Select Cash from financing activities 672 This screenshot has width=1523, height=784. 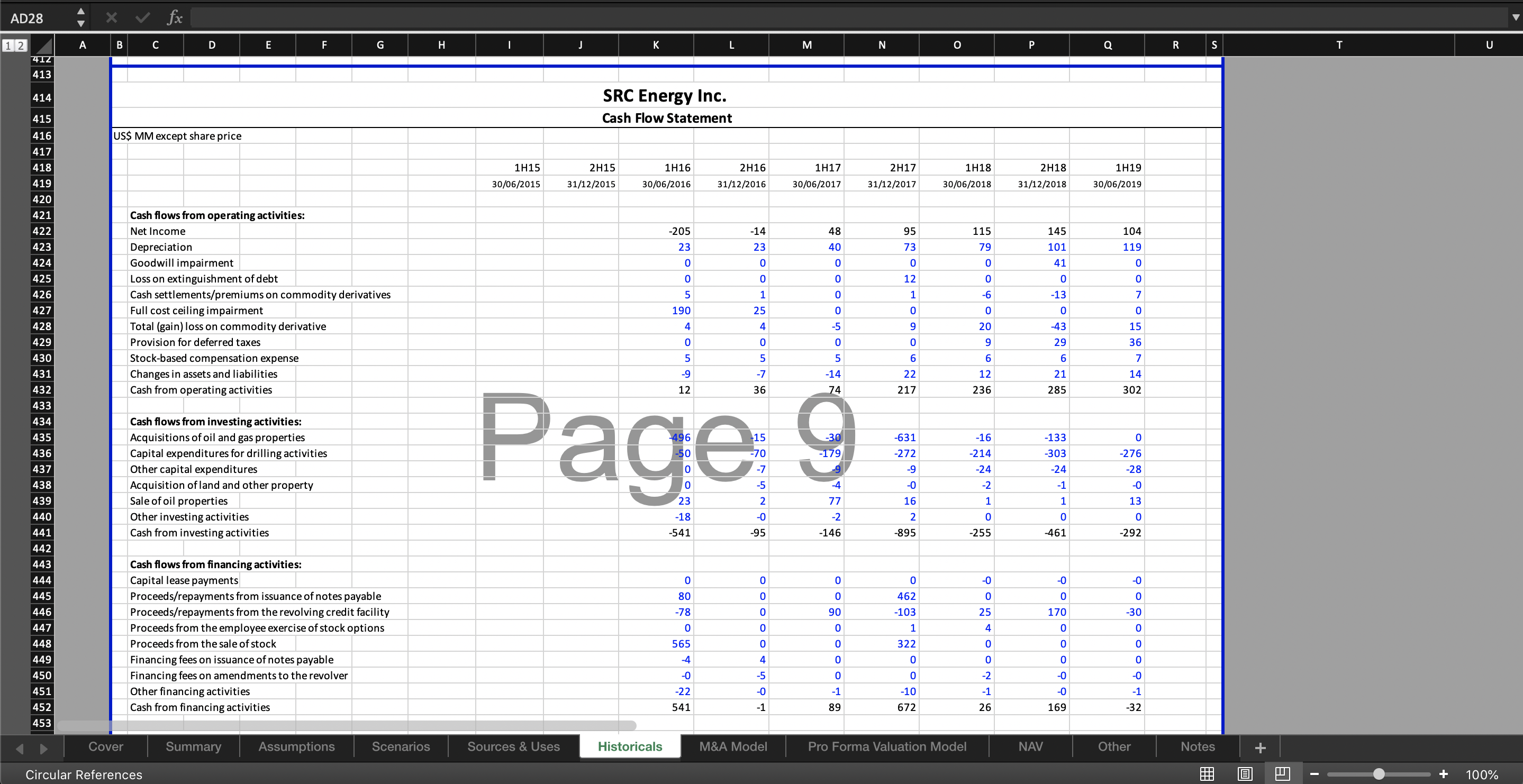click(x=882, y=707)
